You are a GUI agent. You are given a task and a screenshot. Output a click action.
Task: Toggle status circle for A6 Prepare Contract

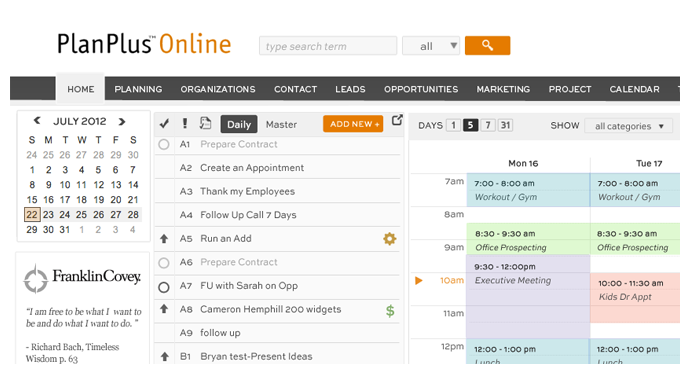[x=163, y=263]
